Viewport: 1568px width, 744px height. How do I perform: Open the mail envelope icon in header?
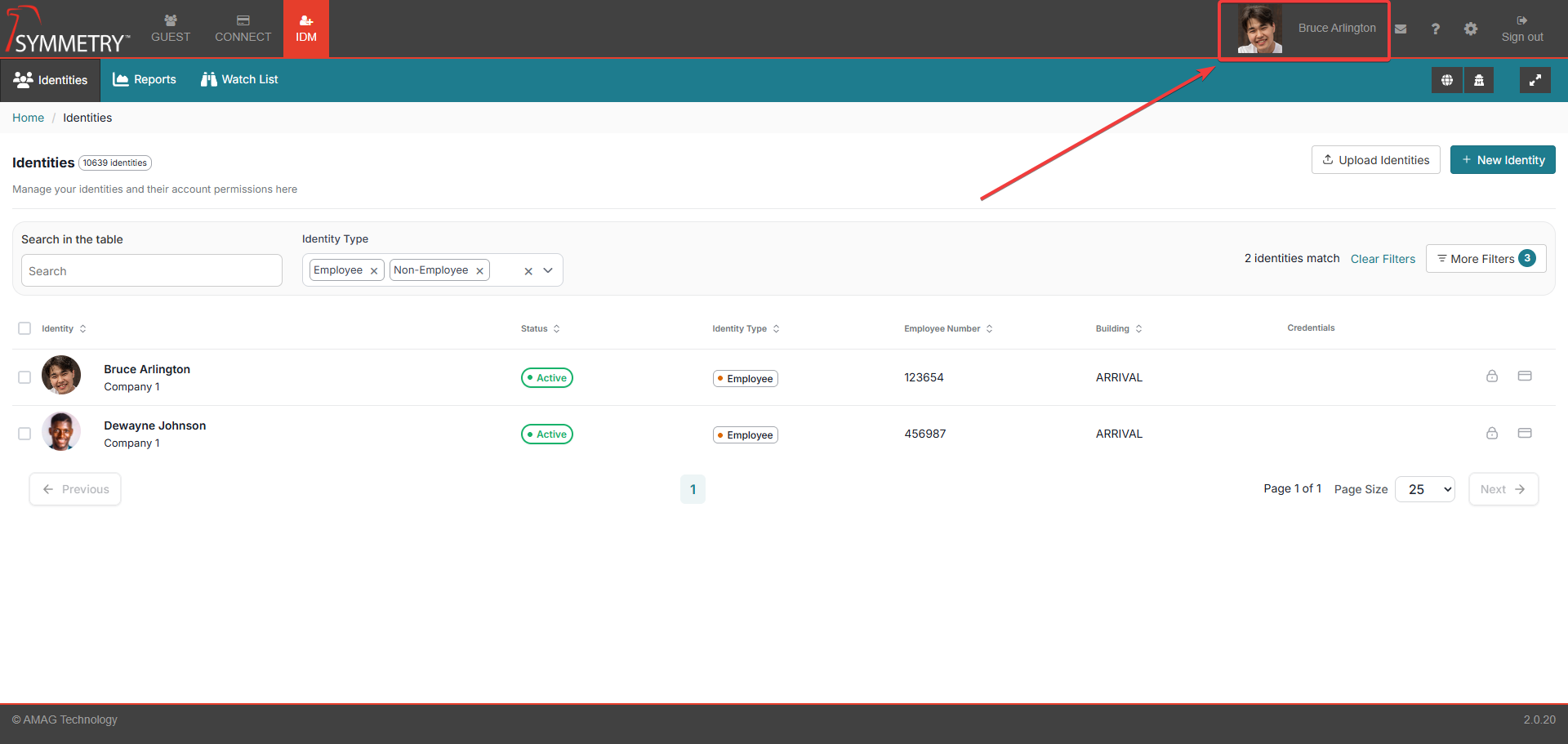(x=1401, y=29)
